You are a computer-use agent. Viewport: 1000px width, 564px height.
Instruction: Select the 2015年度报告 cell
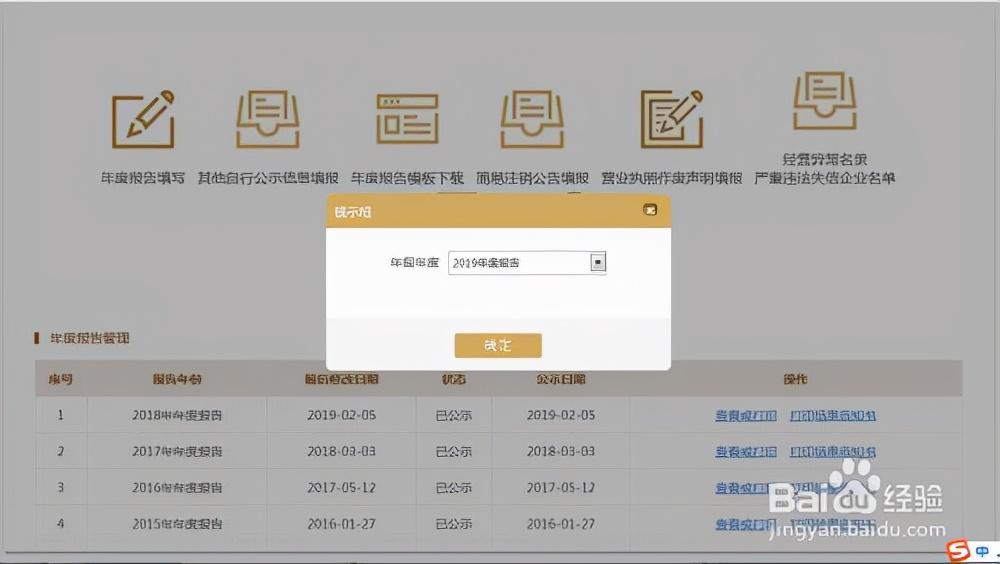coord(177,524)
